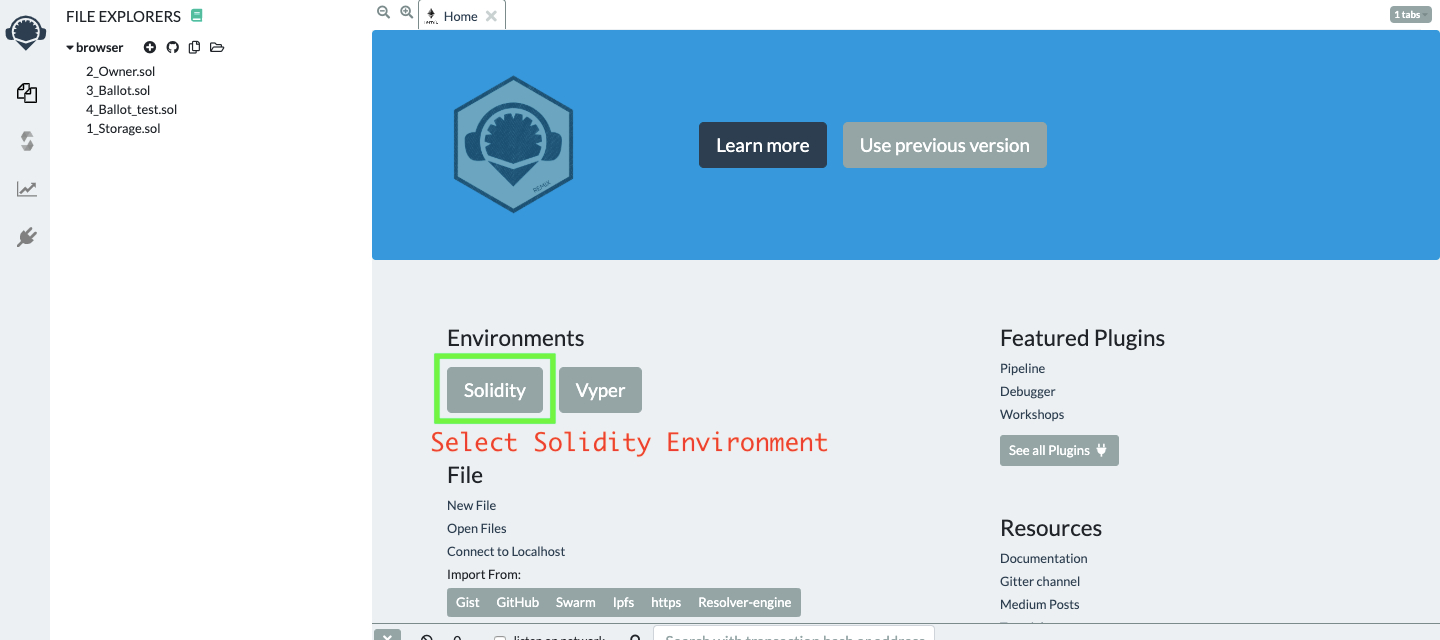
Task: Click the Open Files link
Action: pos(477,529)
